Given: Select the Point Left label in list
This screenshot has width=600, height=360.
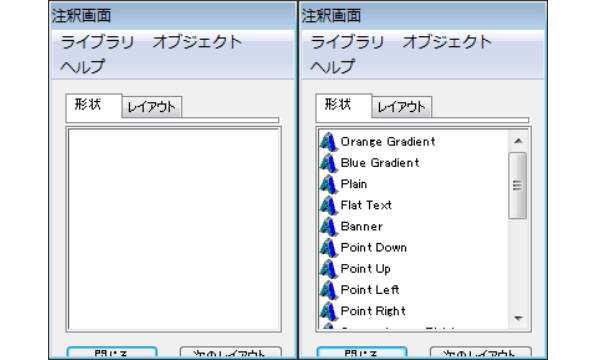Looking at the screenshot, I should pos(370,290).
